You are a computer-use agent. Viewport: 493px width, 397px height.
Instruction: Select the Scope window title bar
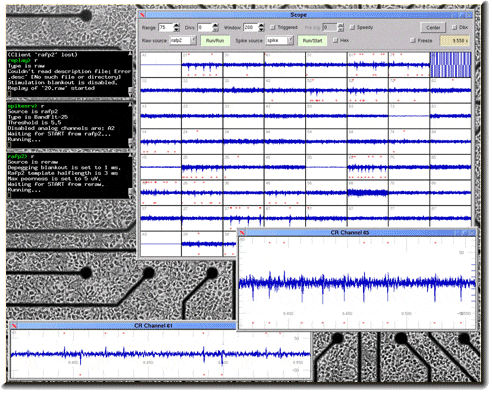pyautogui.click(x=298, y=15)
